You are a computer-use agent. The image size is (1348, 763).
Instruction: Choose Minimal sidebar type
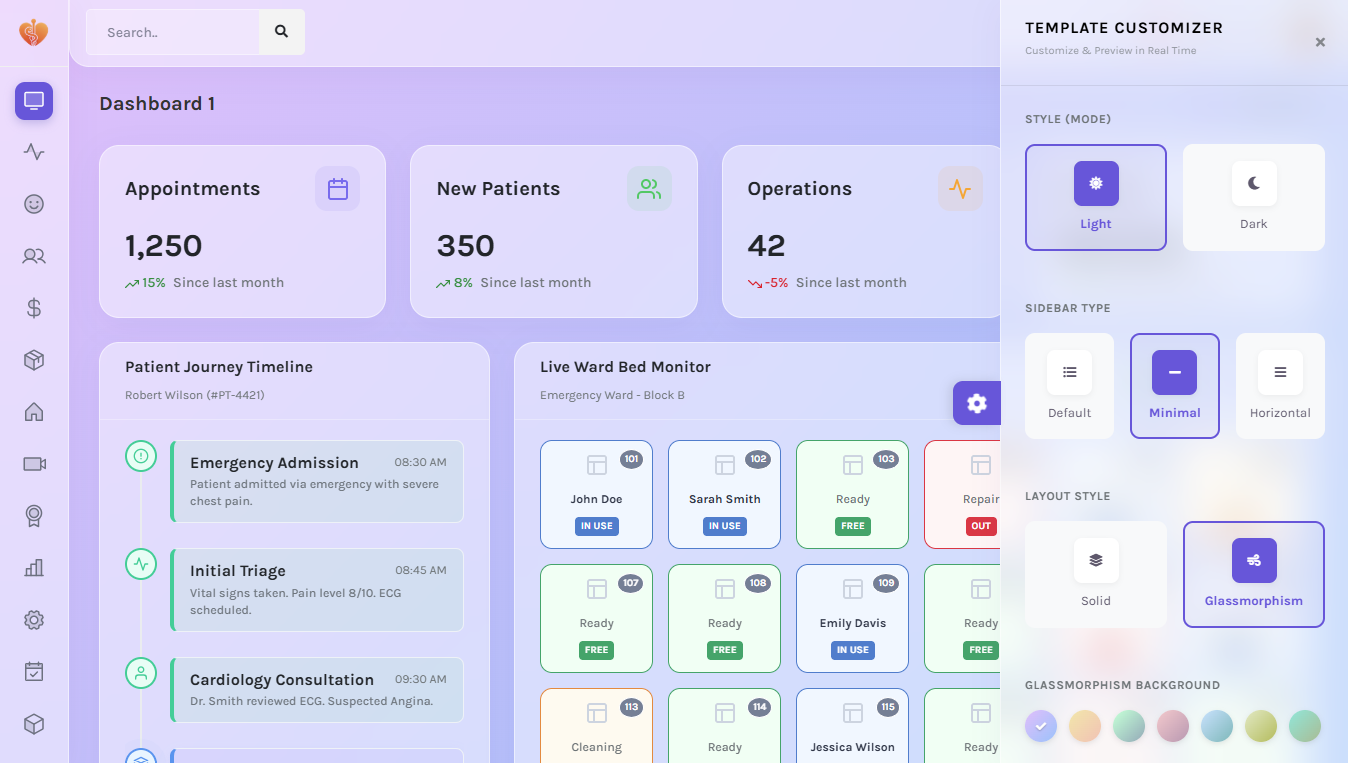(1175, 386)
